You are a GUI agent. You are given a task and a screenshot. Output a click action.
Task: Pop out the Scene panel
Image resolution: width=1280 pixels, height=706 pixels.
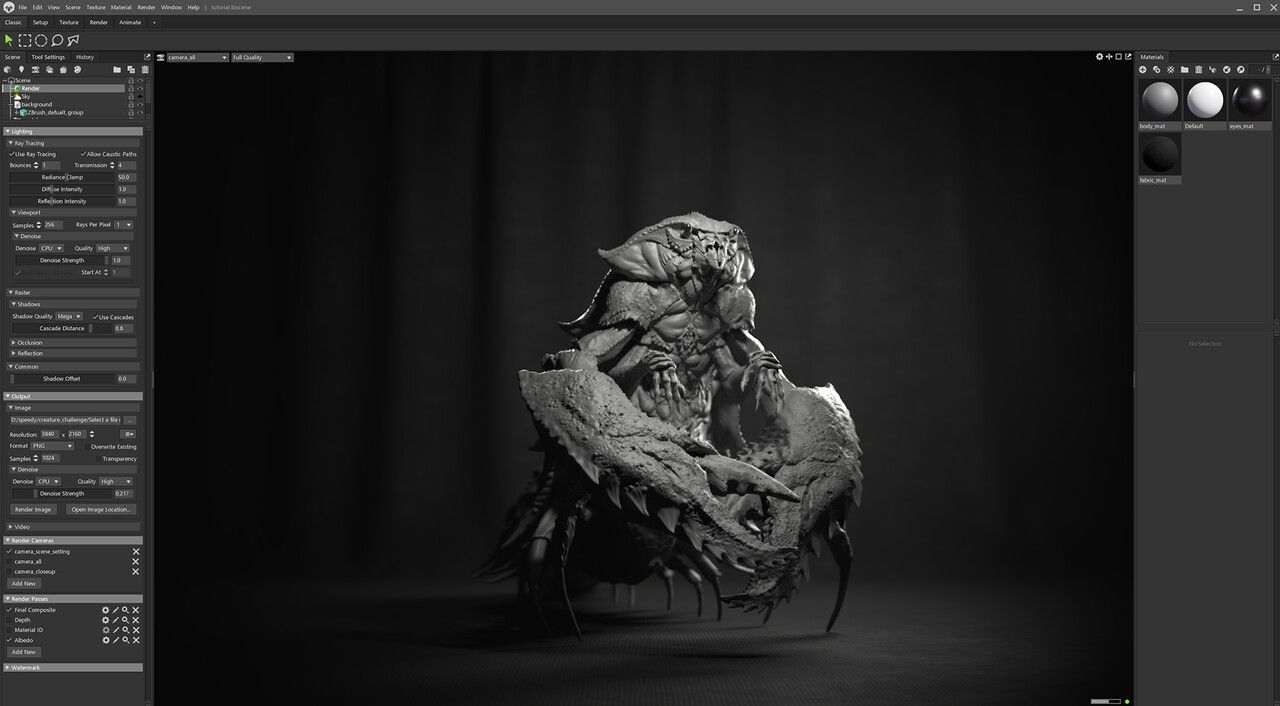pos(147,57)
